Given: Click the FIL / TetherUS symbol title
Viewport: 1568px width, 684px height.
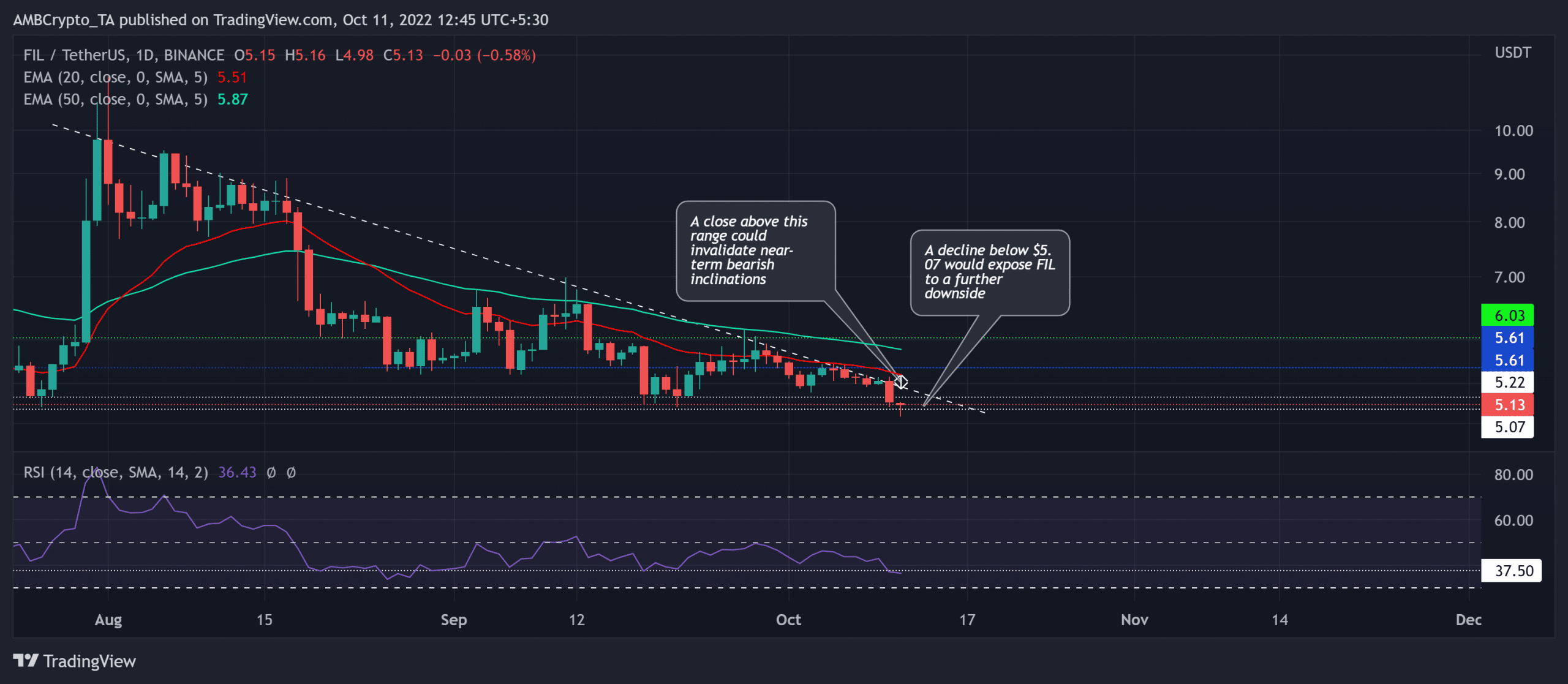Looking at the screenshot, I should point(124,55).
